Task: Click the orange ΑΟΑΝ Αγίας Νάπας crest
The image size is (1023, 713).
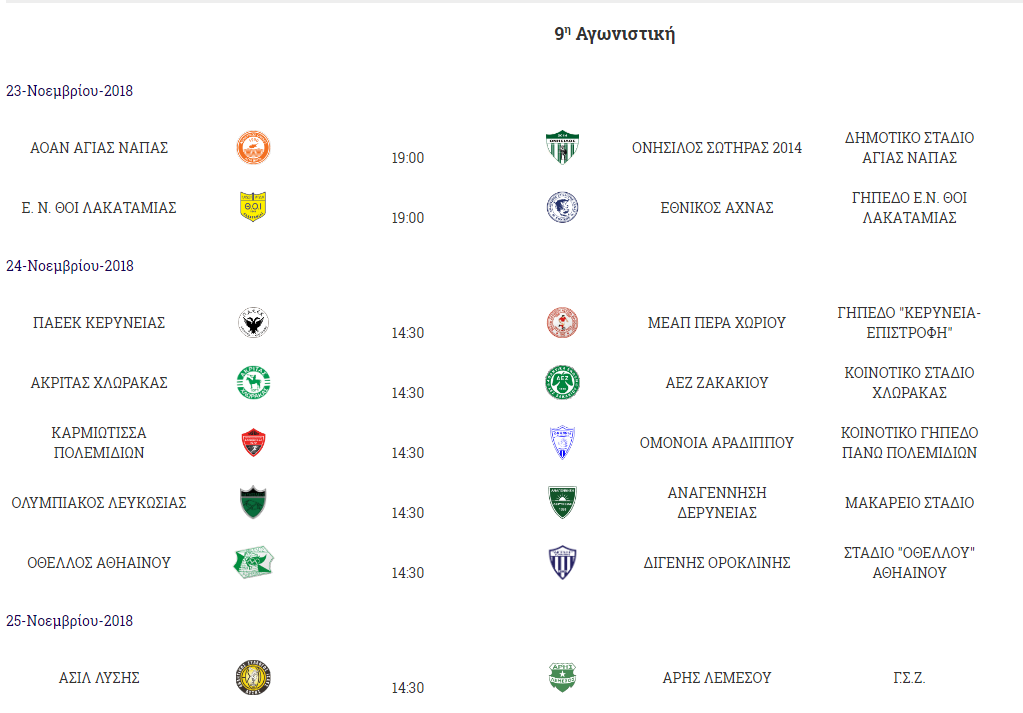Action: pos(253,147)
